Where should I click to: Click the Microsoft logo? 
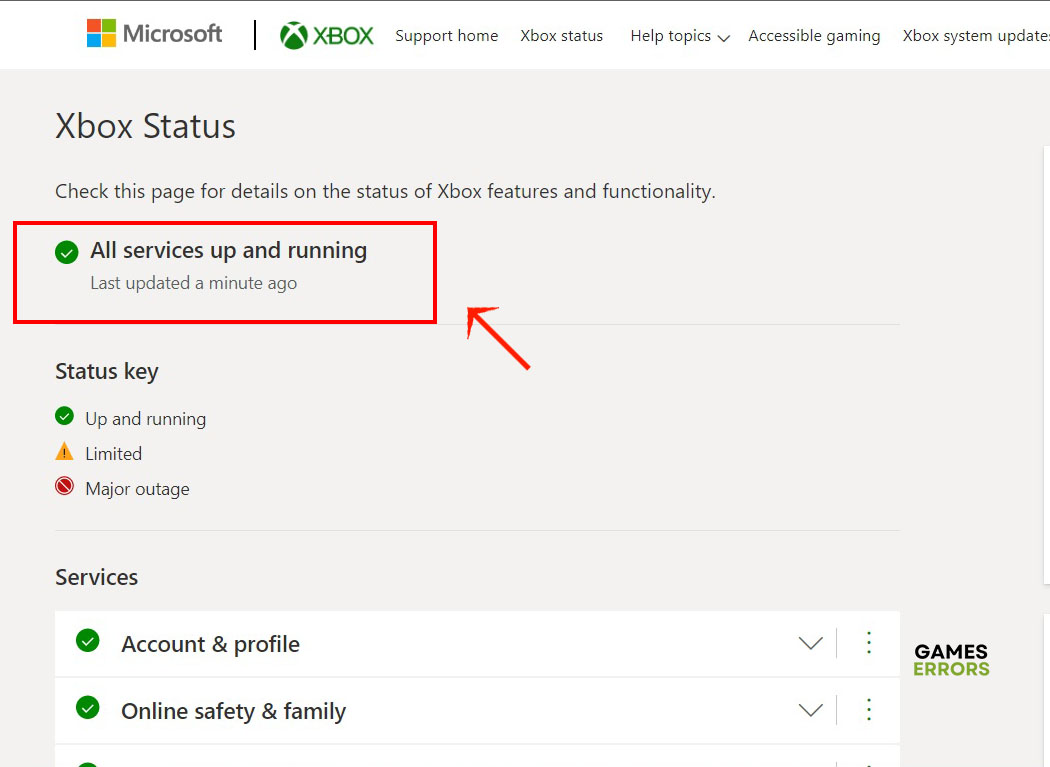coord(155,33)
